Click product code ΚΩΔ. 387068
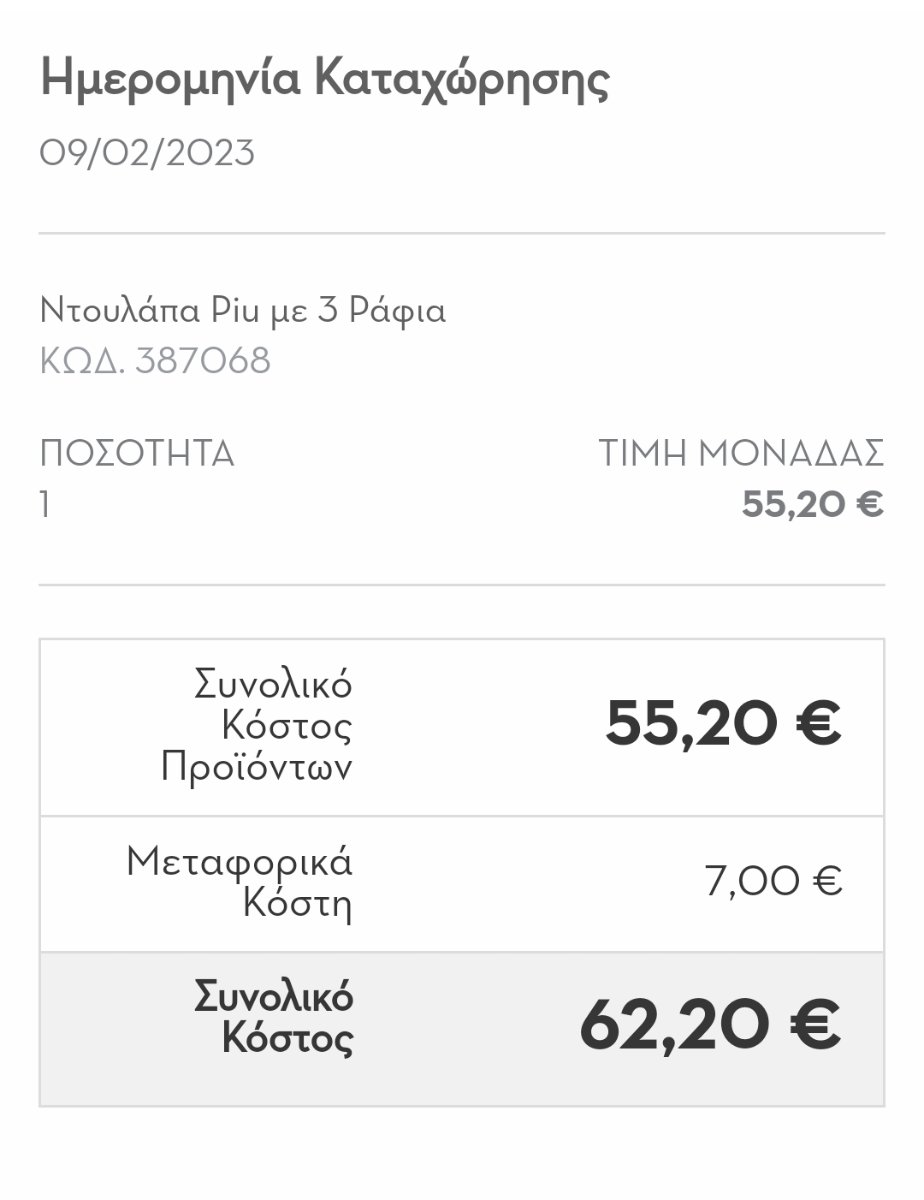The image size is (924, 1200). (x=155, y=361)
